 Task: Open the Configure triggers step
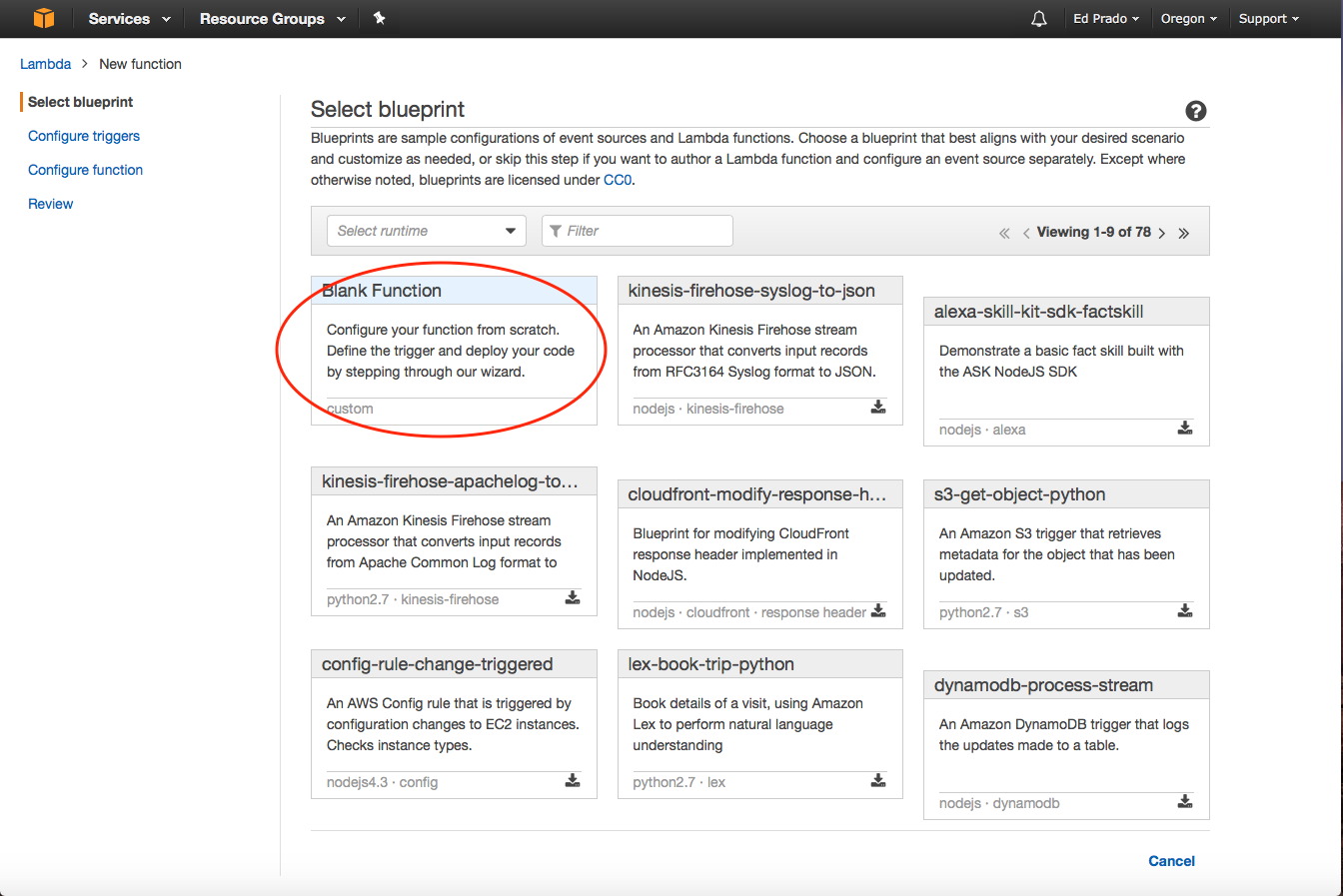point(84,136)
